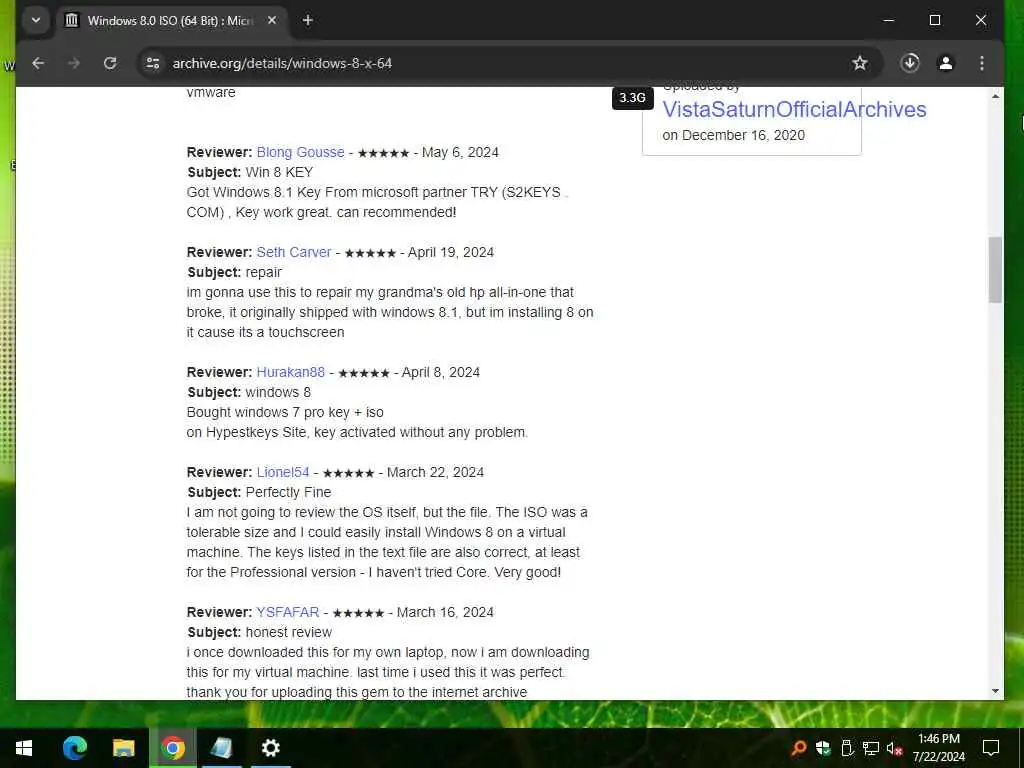Click the 'on December 16, 2020' upload date

733,135
